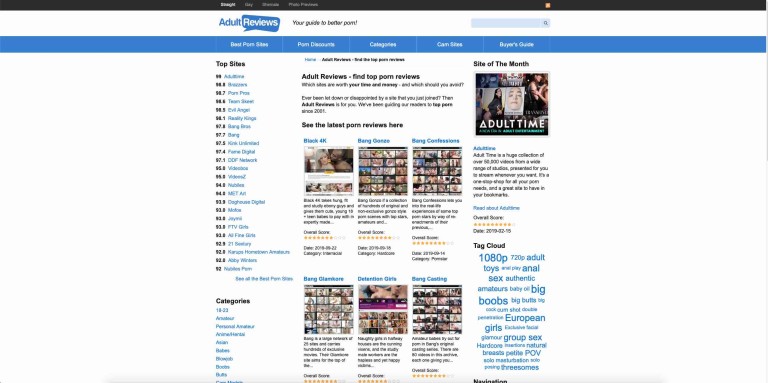Open FTV Girls in Top Sites list
Image resolution: width=768 pixels, height=383 pixels.
(238, 227)
